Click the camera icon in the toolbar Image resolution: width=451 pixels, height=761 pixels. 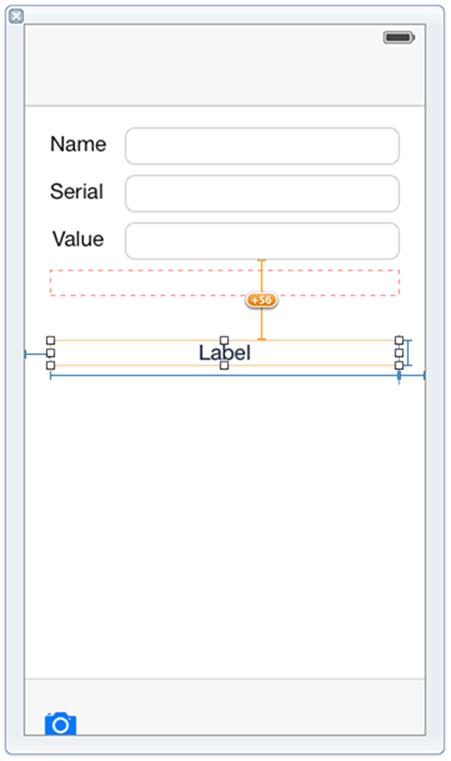pos(61,724)
